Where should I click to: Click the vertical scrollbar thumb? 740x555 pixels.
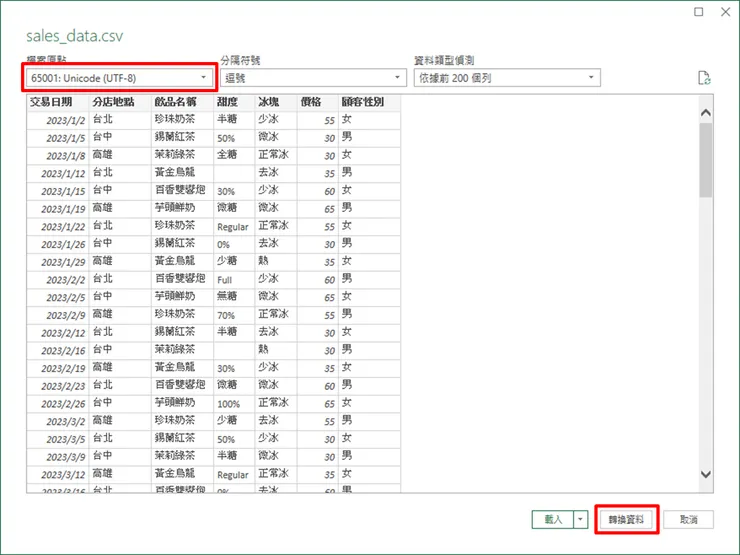tap(706, 160)
